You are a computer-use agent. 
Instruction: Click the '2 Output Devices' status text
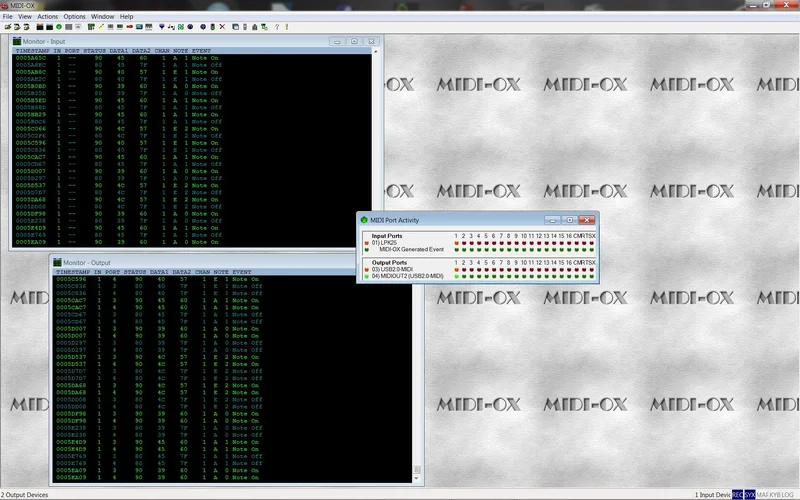click(x=24, y=495)
